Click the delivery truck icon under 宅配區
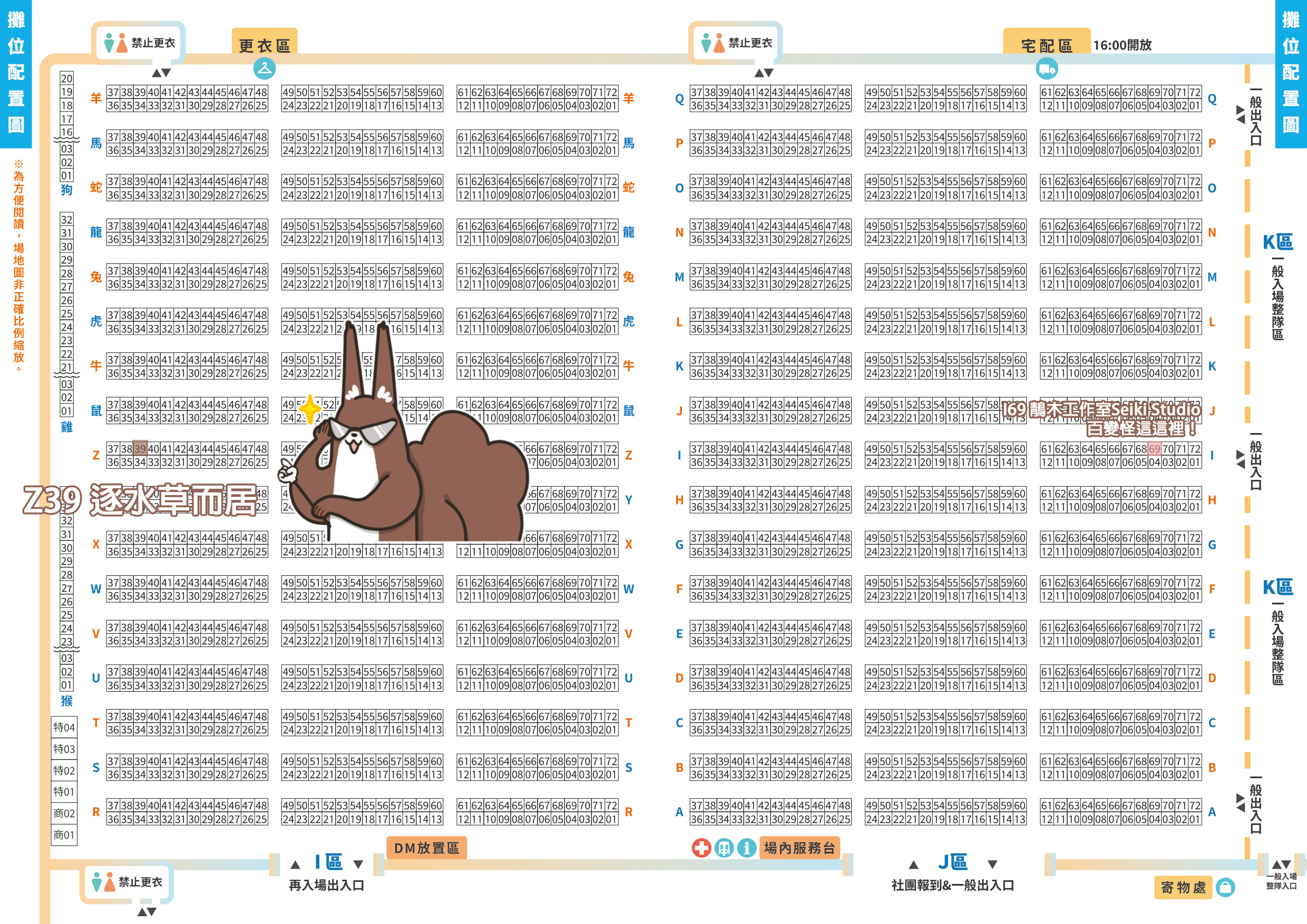 [x=1047, y=70]
